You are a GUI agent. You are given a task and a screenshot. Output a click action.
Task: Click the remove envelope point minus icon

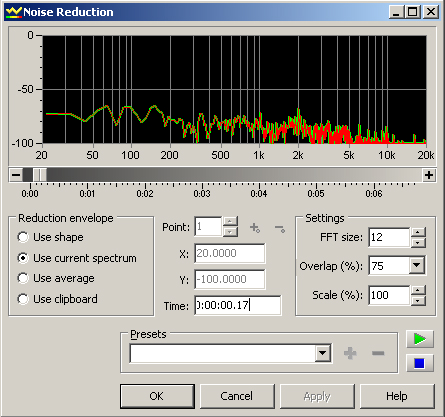280,229
